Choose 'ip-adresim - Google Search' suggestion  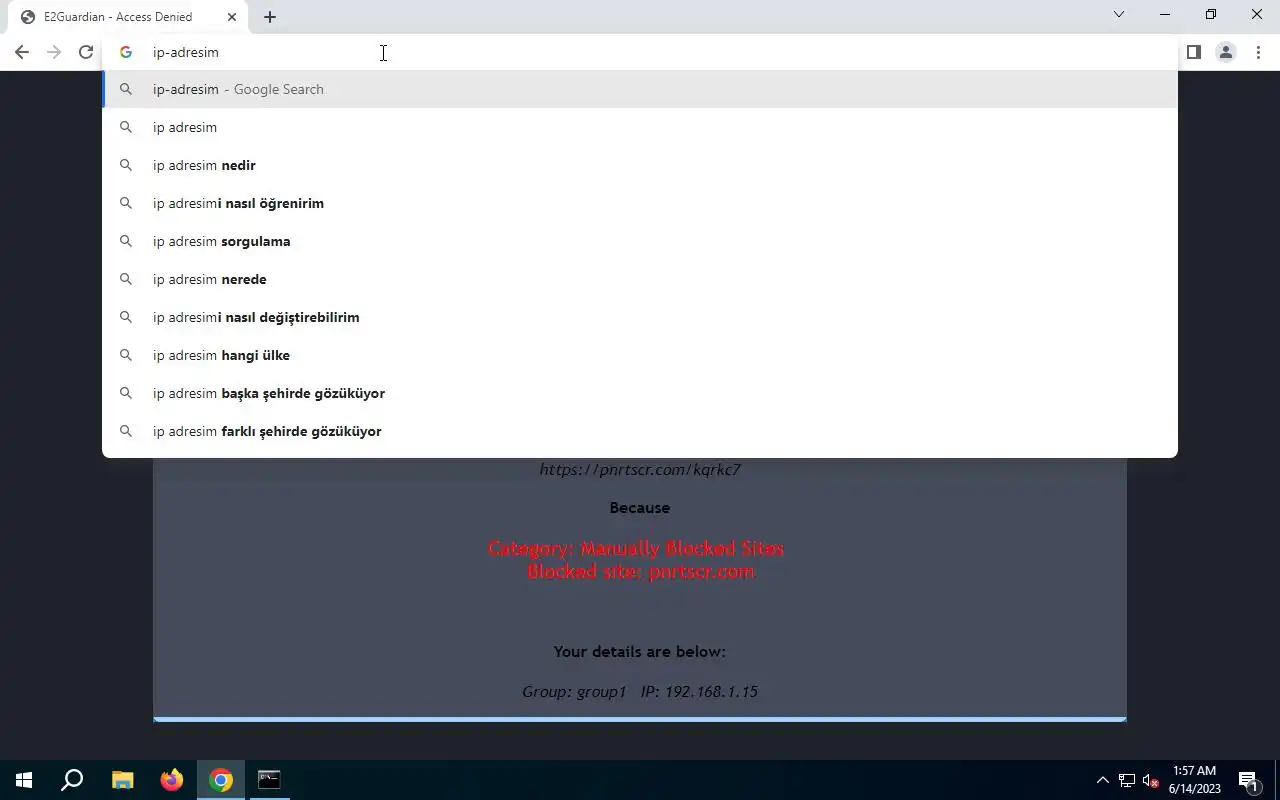coord(640,89)
